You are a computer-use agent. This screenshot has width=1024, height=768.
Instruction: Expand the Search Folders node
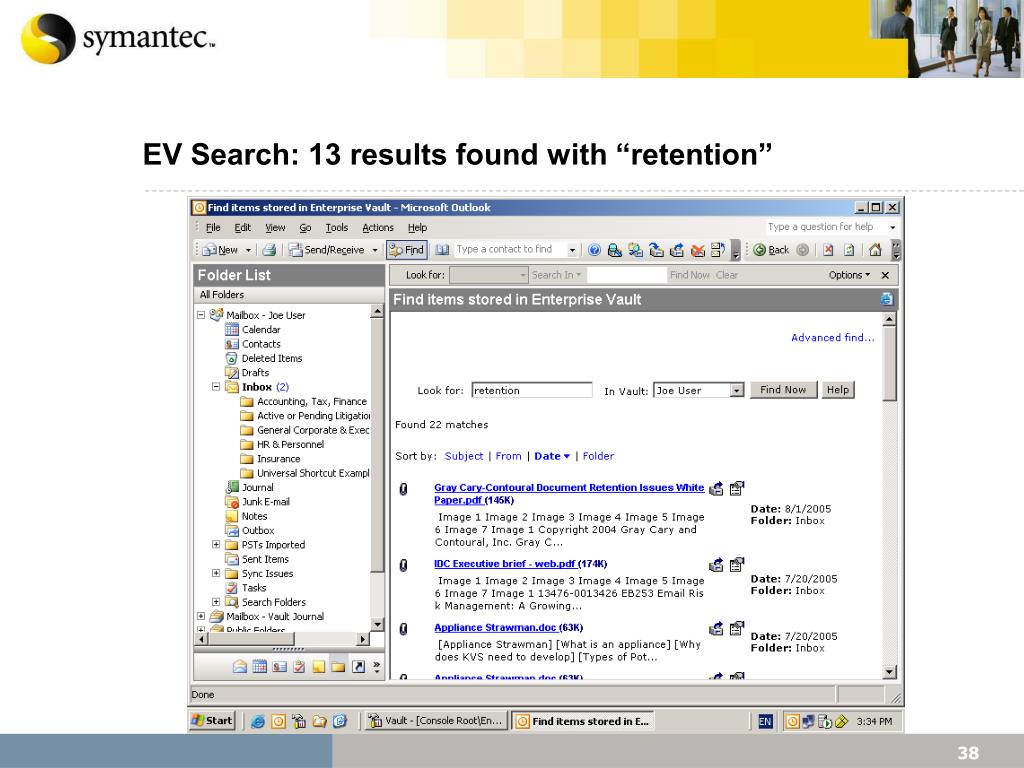tap(216, 602)
